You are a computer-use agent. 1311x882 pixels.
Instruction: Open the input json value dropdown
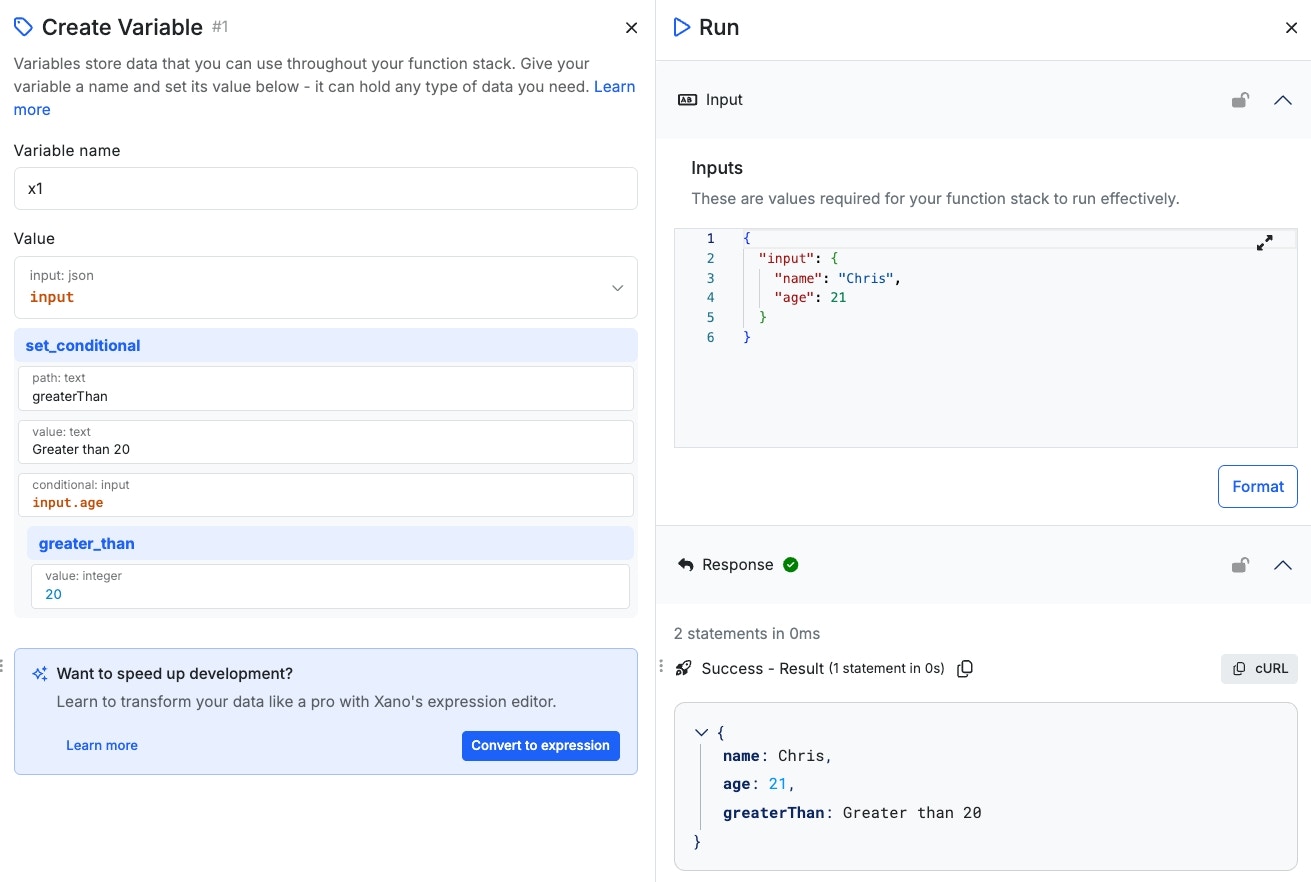617,288
